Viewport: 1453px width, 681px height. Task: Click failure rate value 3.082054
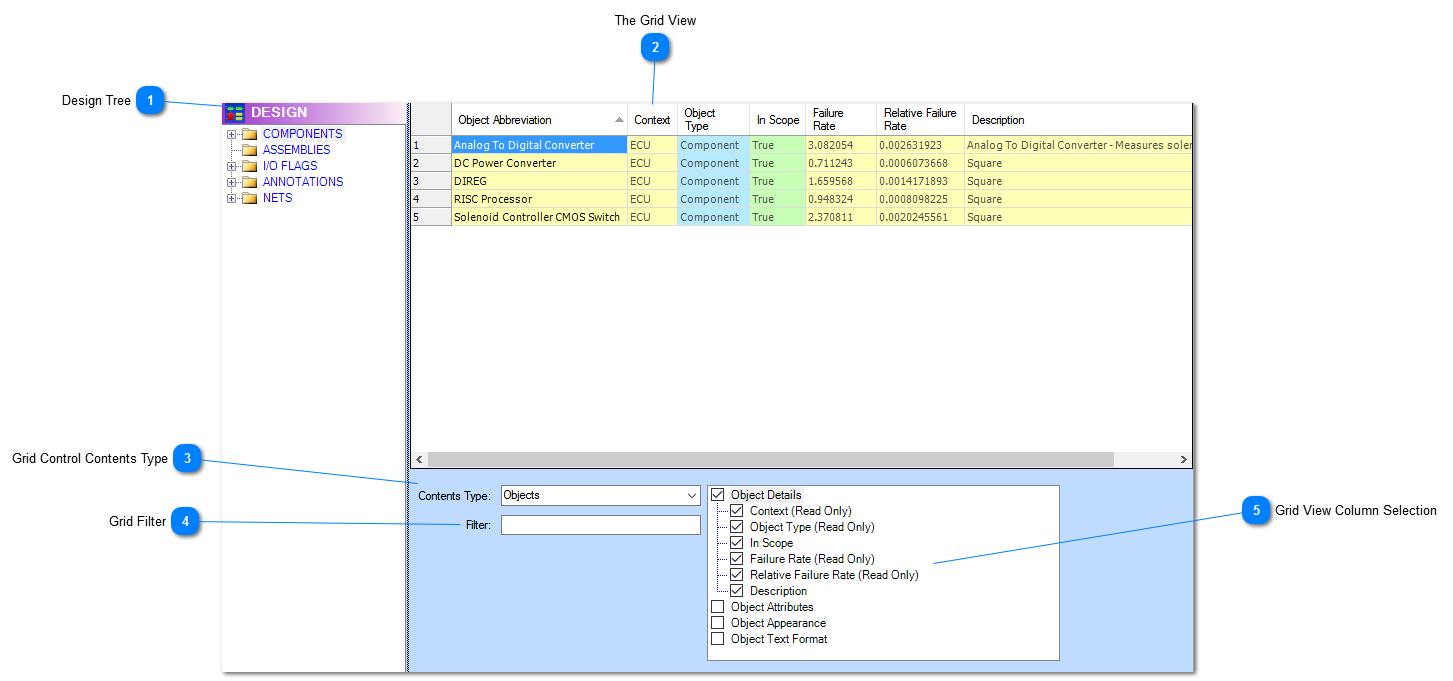(x=841, y=145)
